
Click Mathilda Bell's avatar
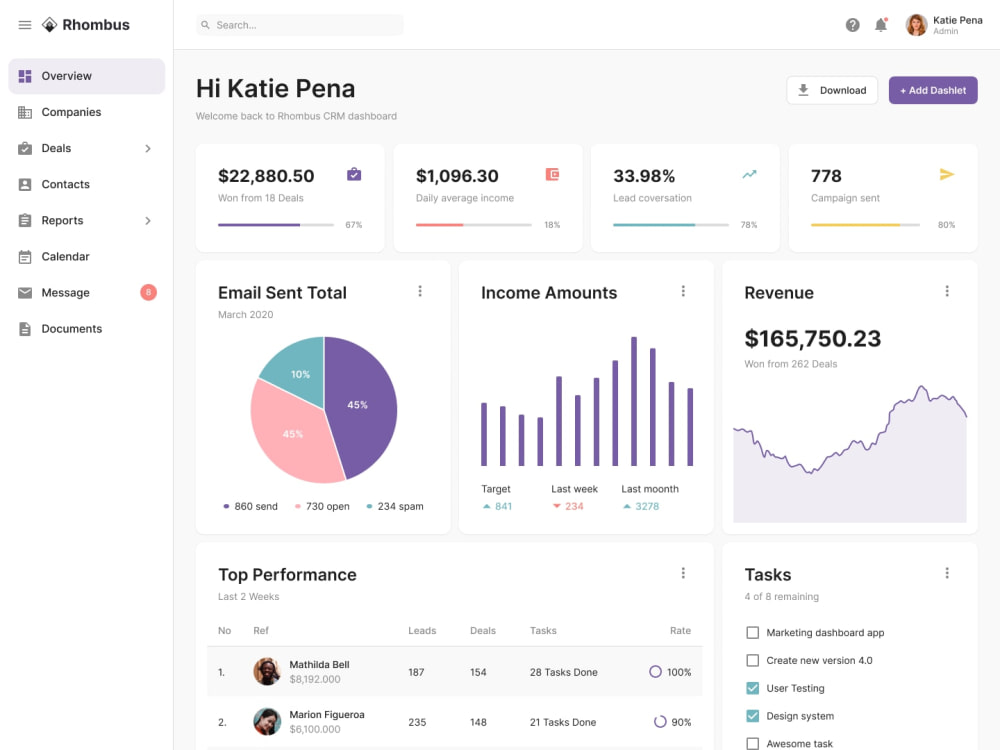267,672
